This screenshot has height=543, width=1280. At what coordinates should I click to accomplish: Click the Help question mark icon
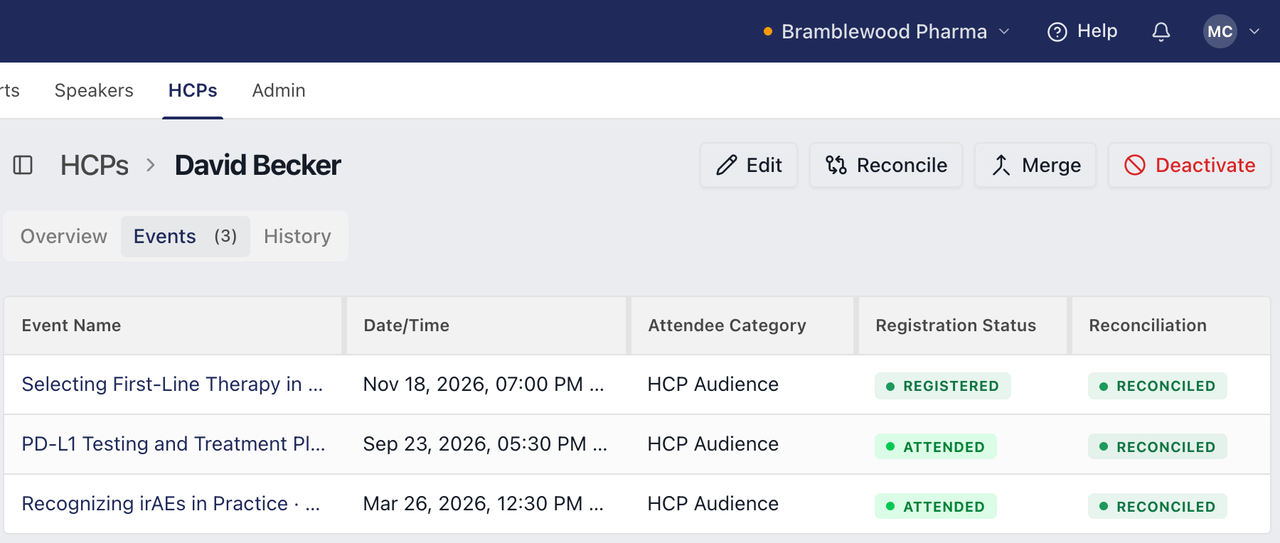tap(1057, 32)
